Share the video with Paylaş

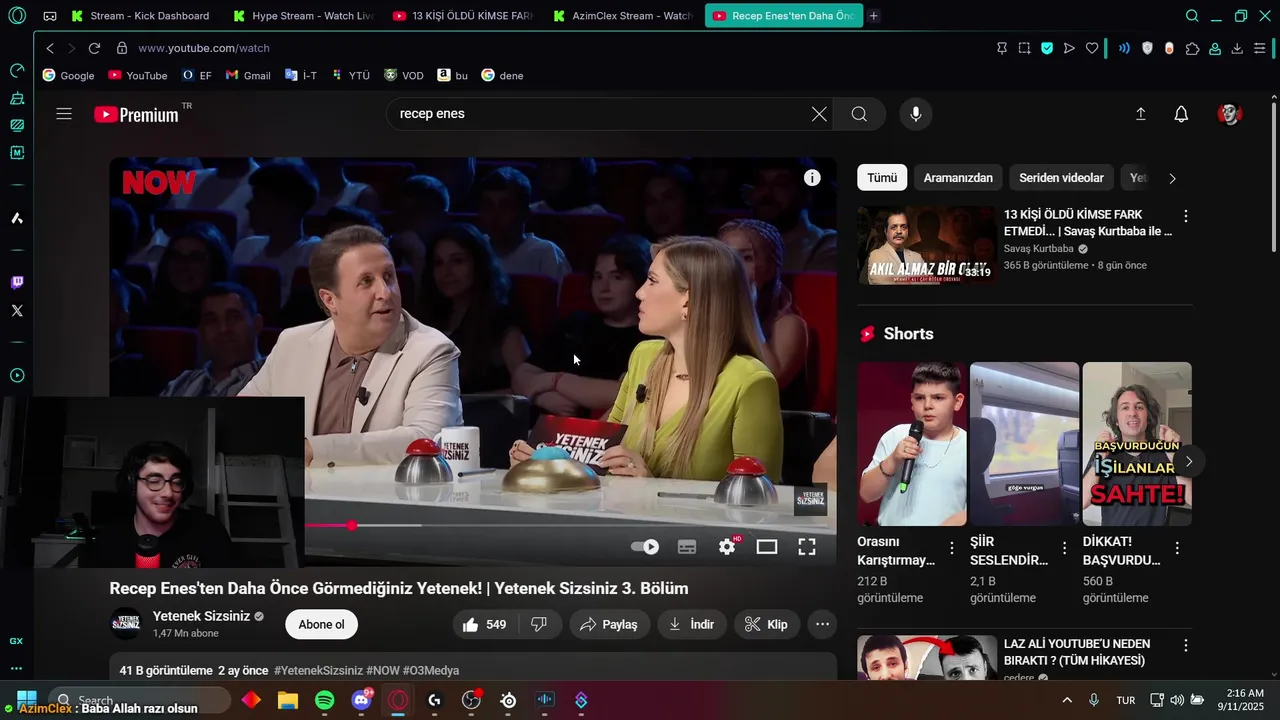(609, 624)
